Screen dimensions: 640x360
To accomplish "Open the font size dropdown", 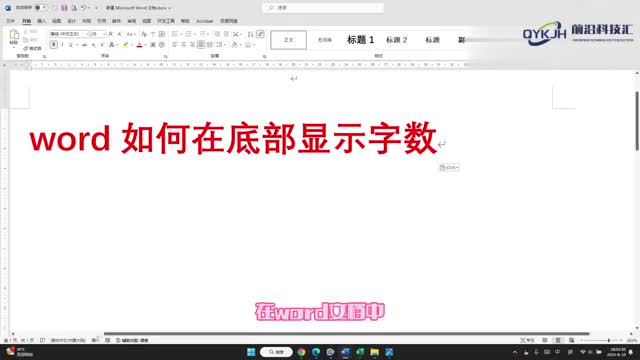I will coord(104,34).
